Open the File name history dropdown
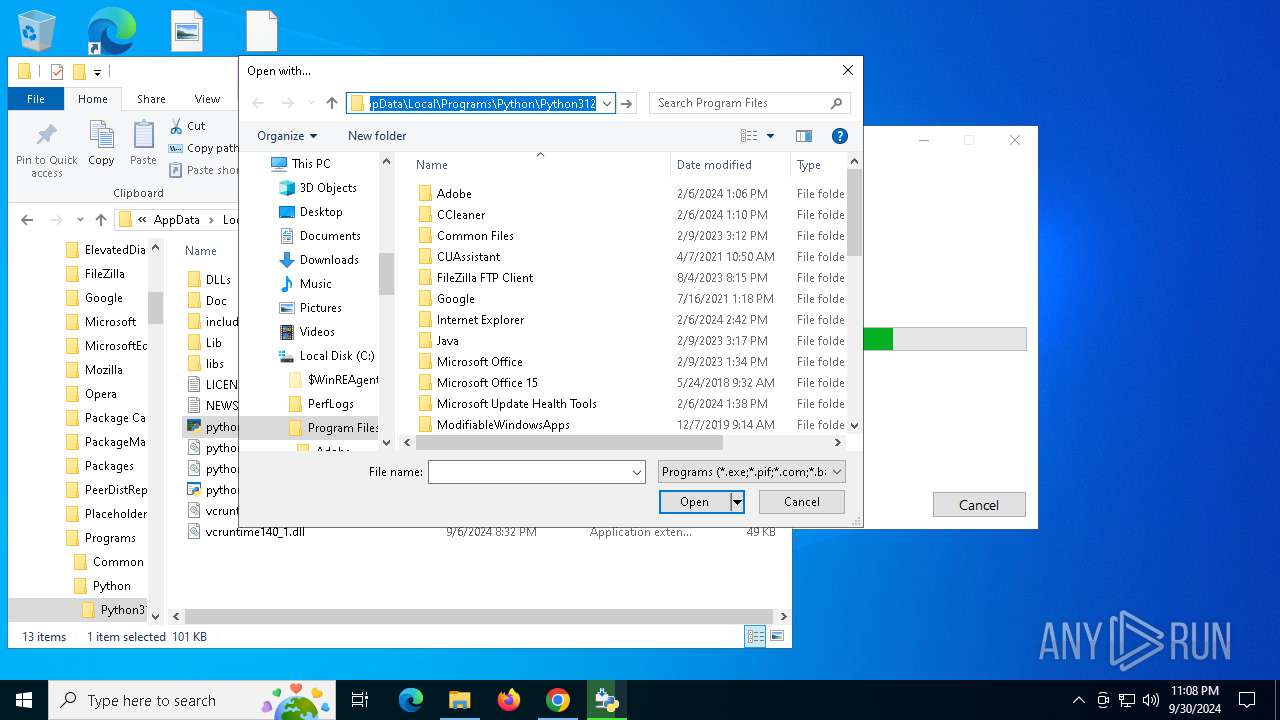The image size is (1280, 720). [x=637, y=472]
